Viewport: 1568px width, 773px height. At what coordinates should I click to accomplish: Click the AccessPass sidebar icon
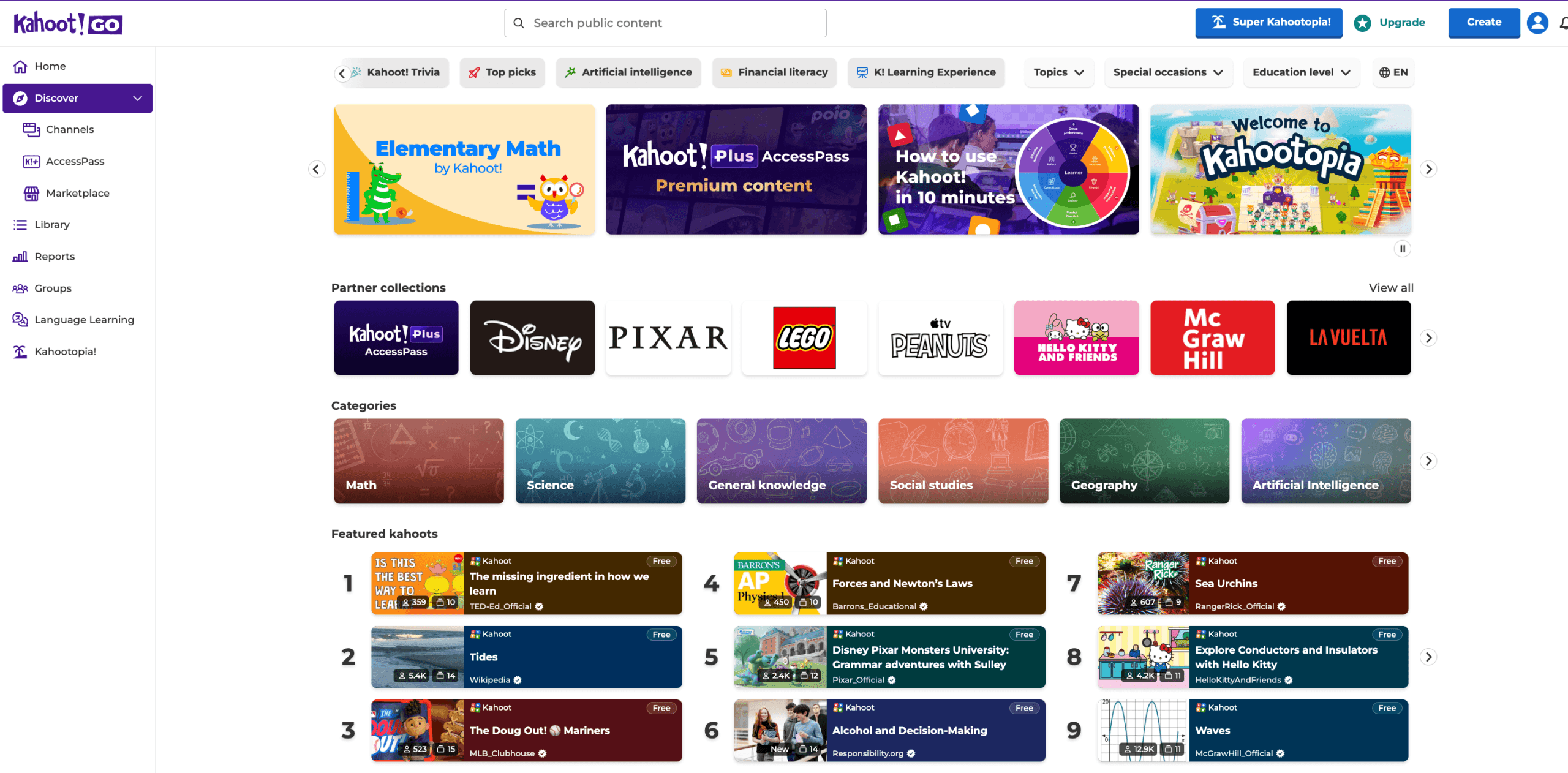31,161
